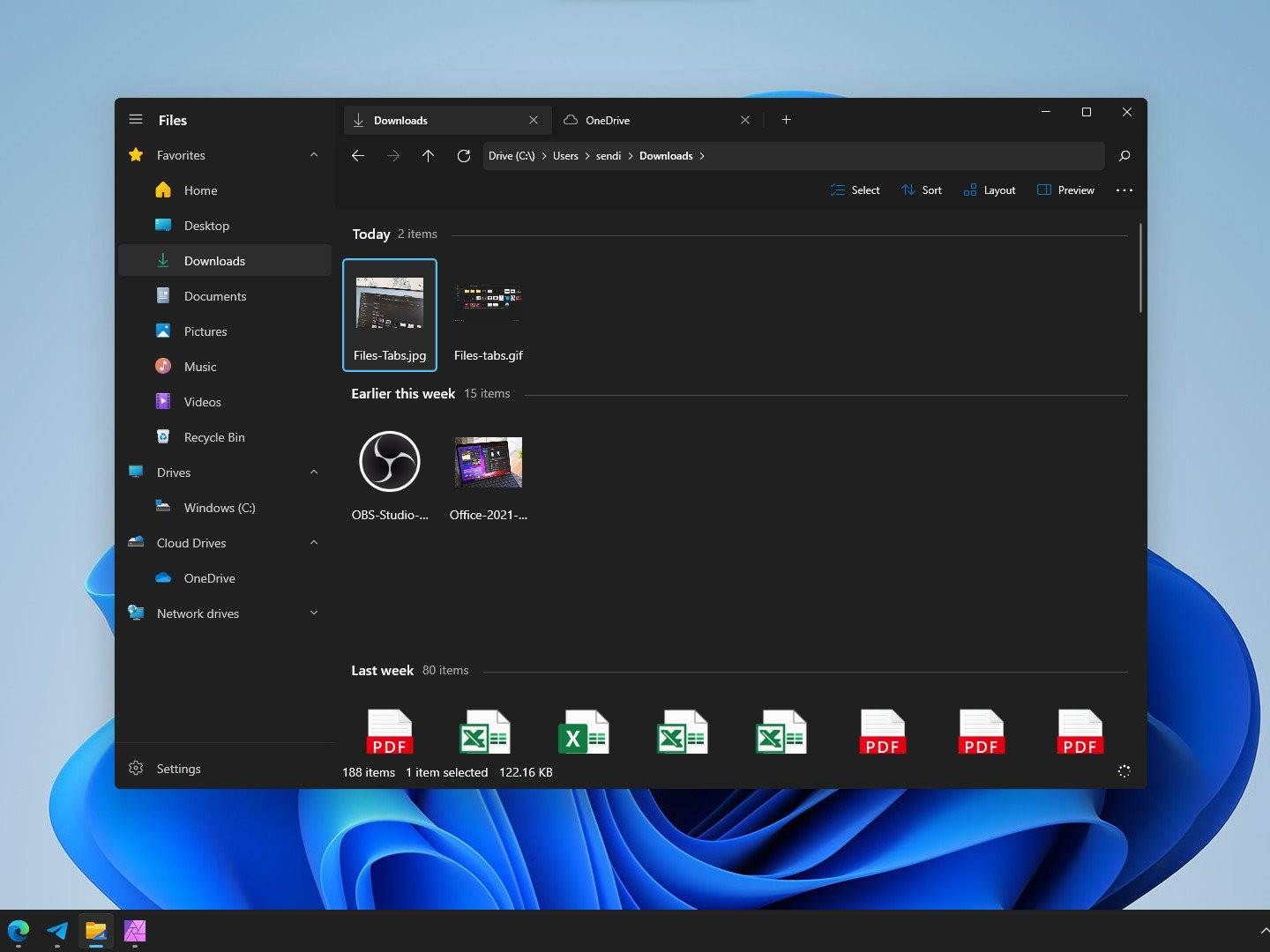
Task: Click the Earlier this week group header
Action: click(403, 394)
